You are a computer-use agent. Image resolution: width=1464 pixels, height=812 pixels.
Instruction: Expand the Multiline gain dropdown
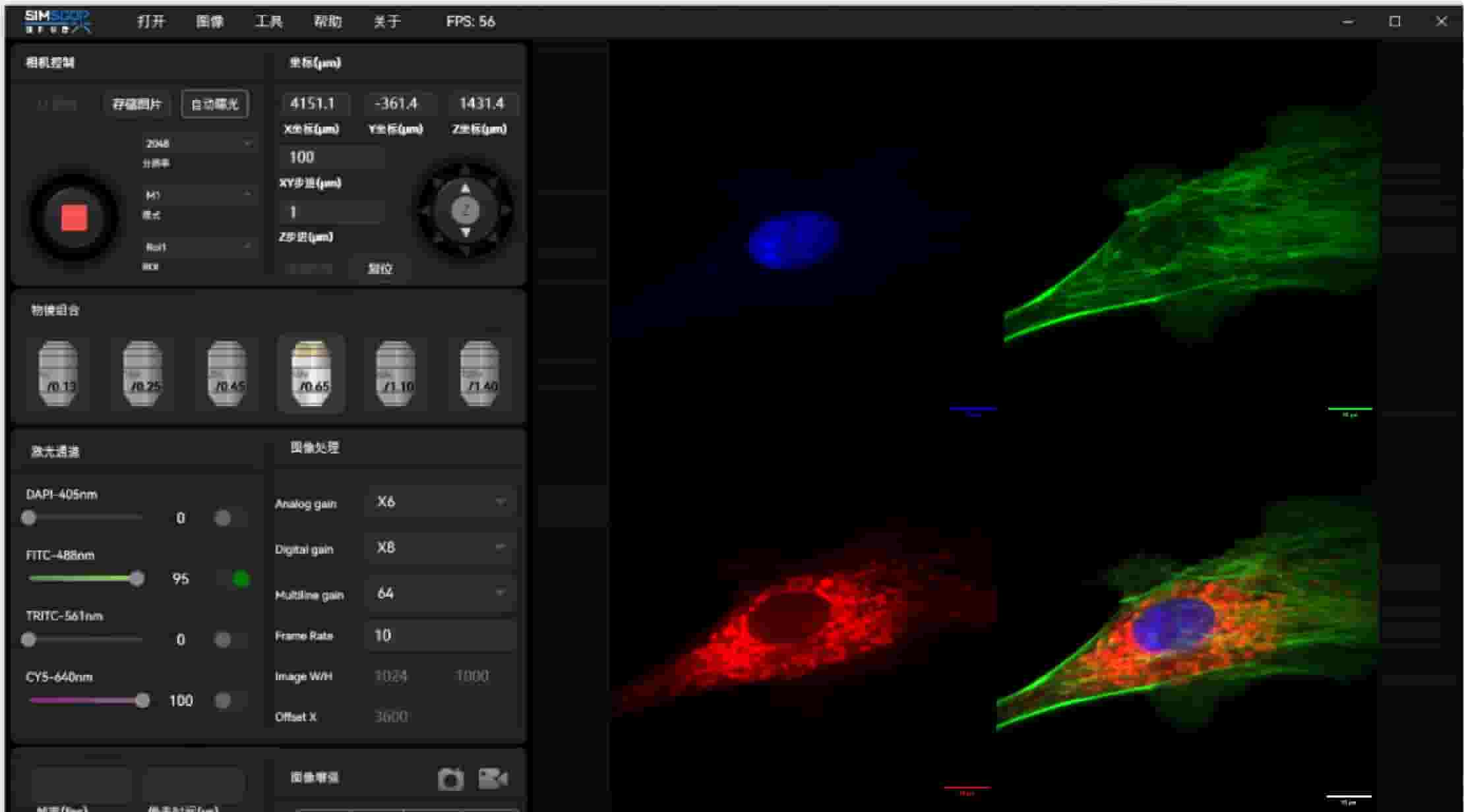[x=440, y=593]
